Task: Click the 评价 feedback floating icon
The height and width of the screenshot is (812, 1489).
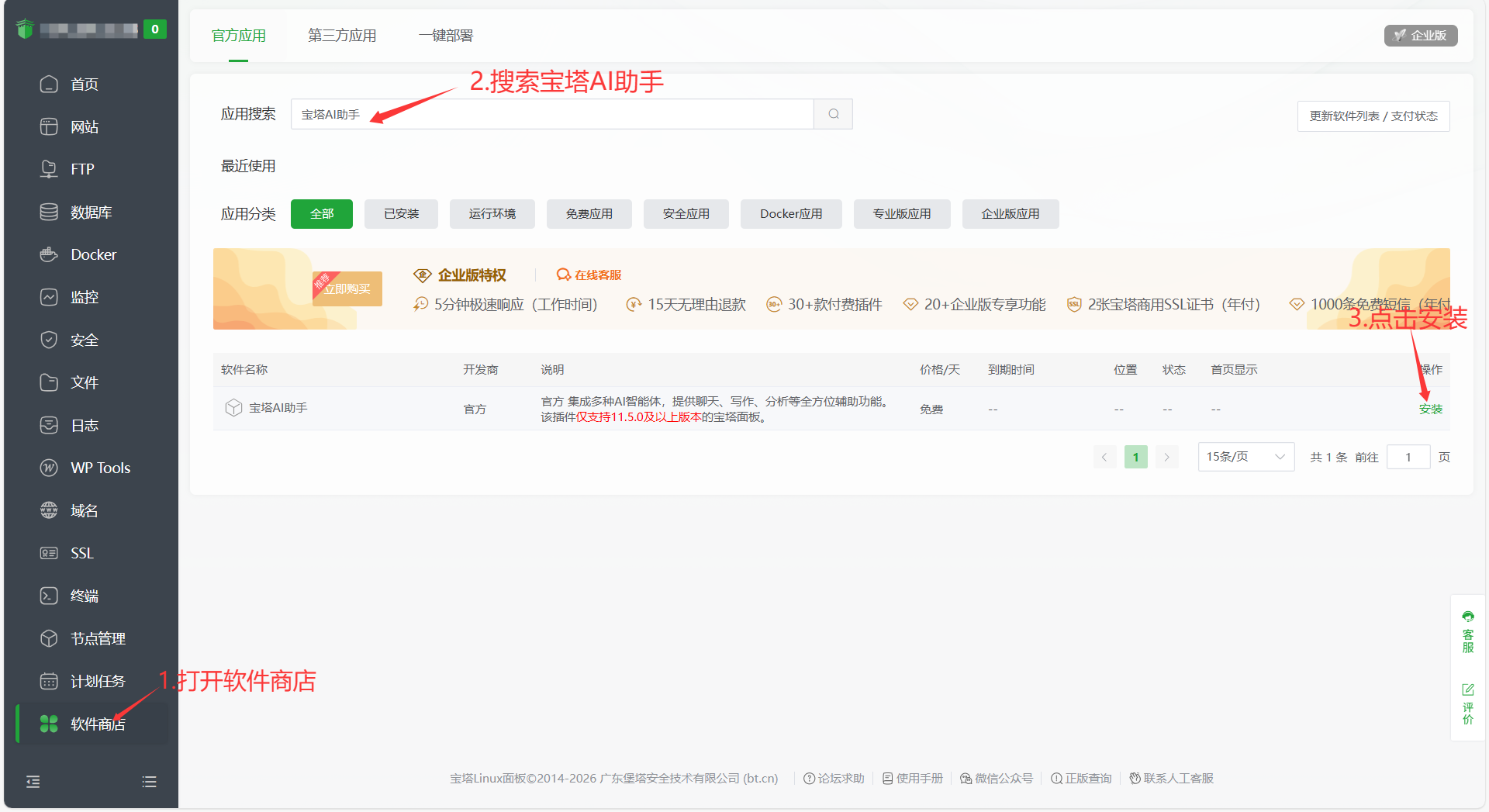Action: pyautogui.click(x=1467, y=703)
